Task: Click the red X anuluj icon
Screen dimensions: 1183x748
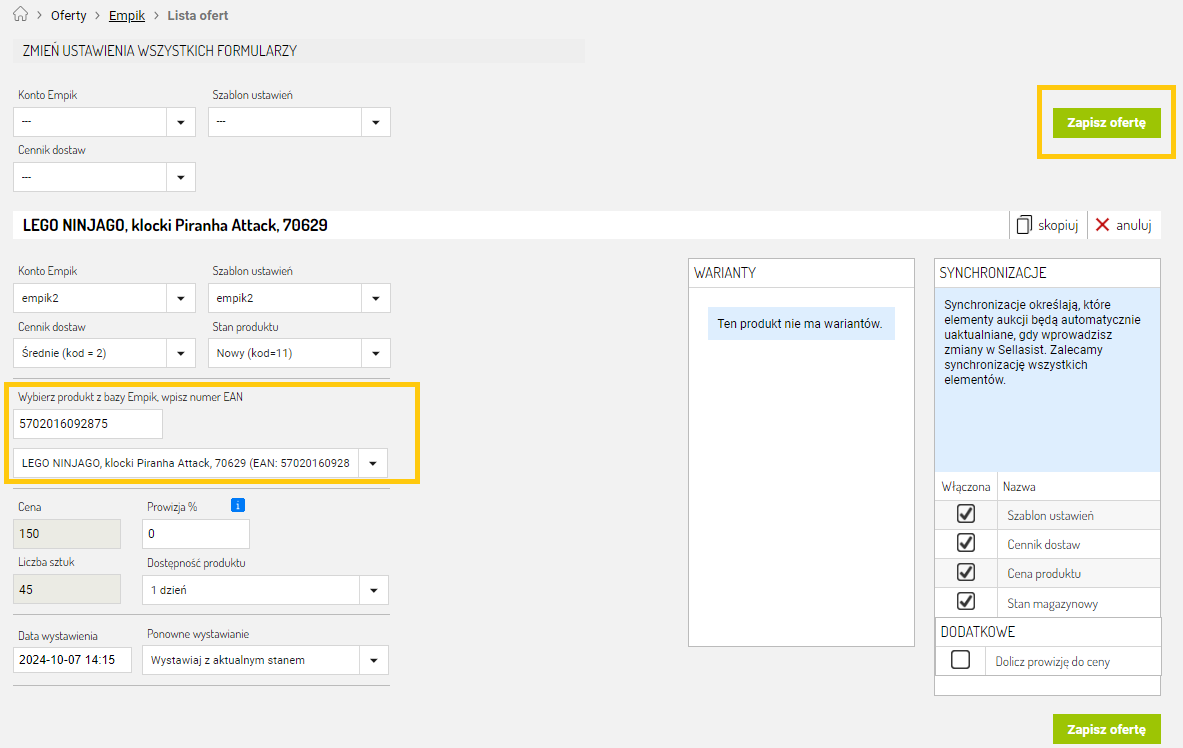Action: (1102, 225)
